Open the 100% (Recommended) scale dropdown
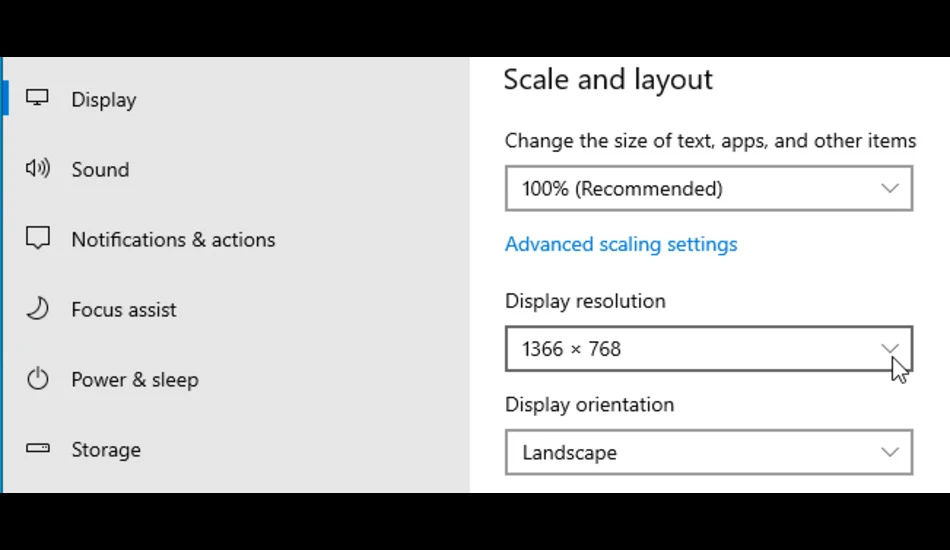Viewport: 950px width, 550px height. (x=709, y=188)
